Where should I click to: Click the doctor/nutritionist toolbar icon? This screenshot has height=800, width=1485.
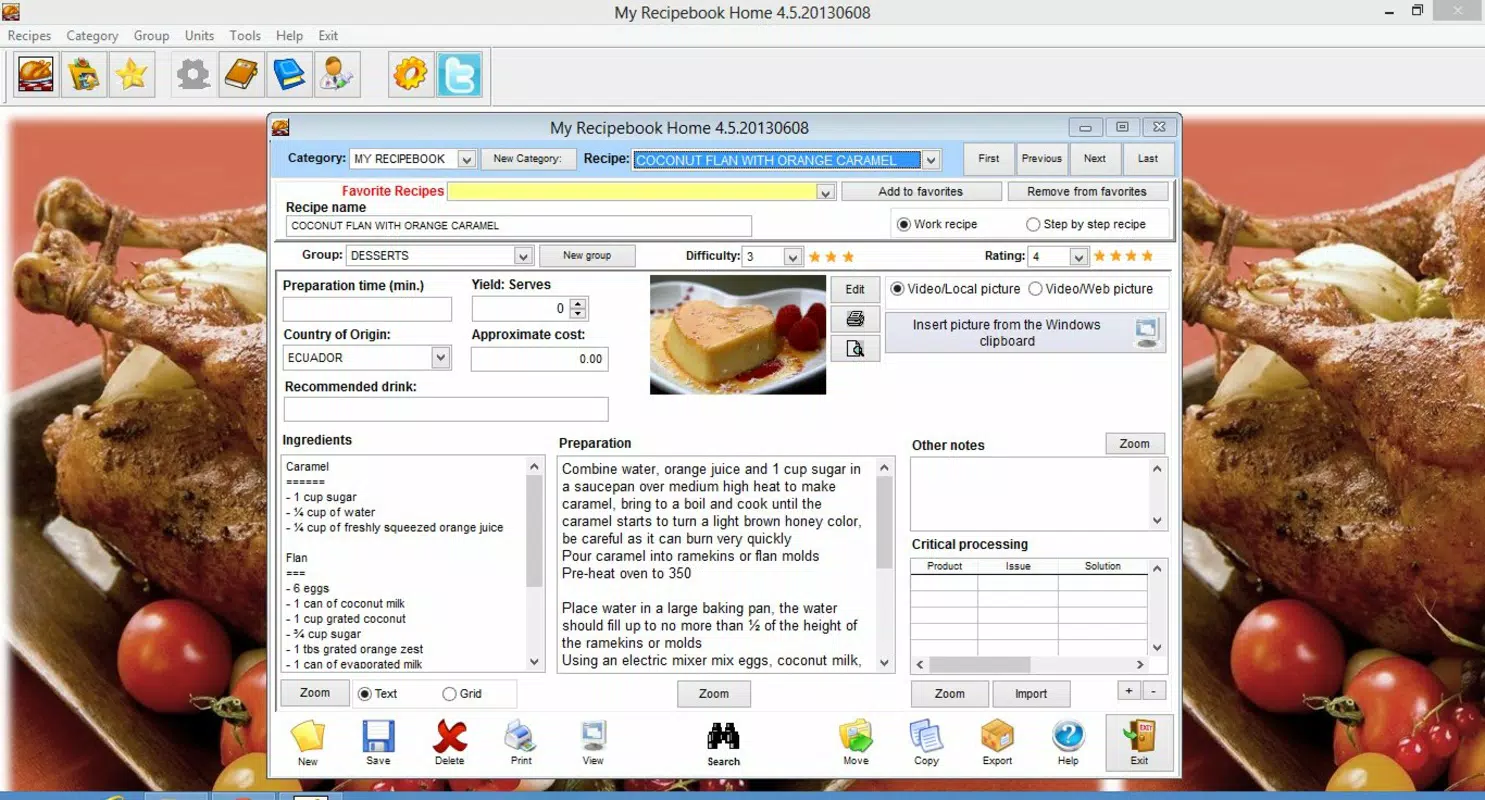click(337, 75)
